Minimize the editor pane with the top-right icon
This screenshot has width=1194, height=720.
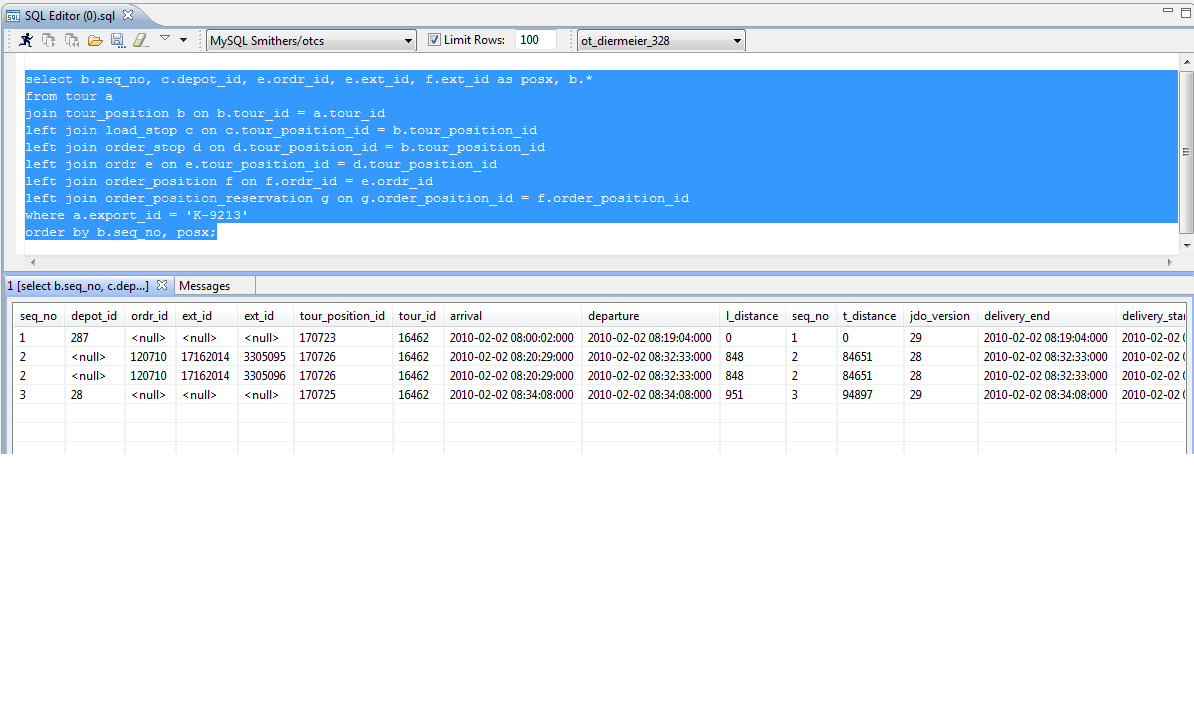click(x=1167, y=11)
